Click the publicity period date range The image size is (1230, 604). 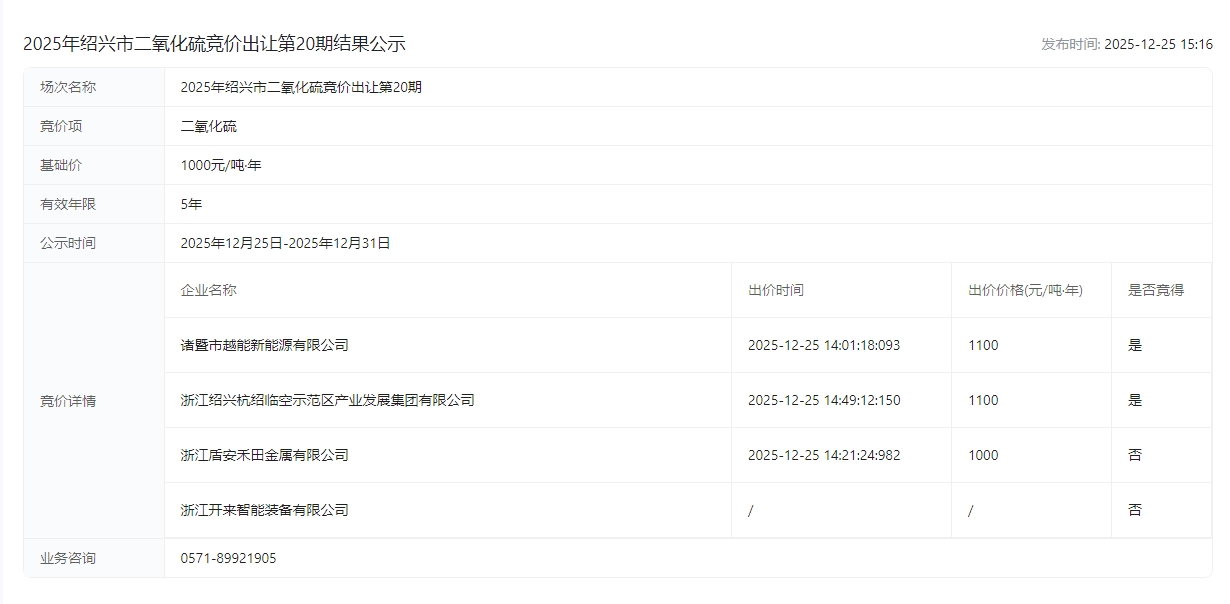point(285,243)
